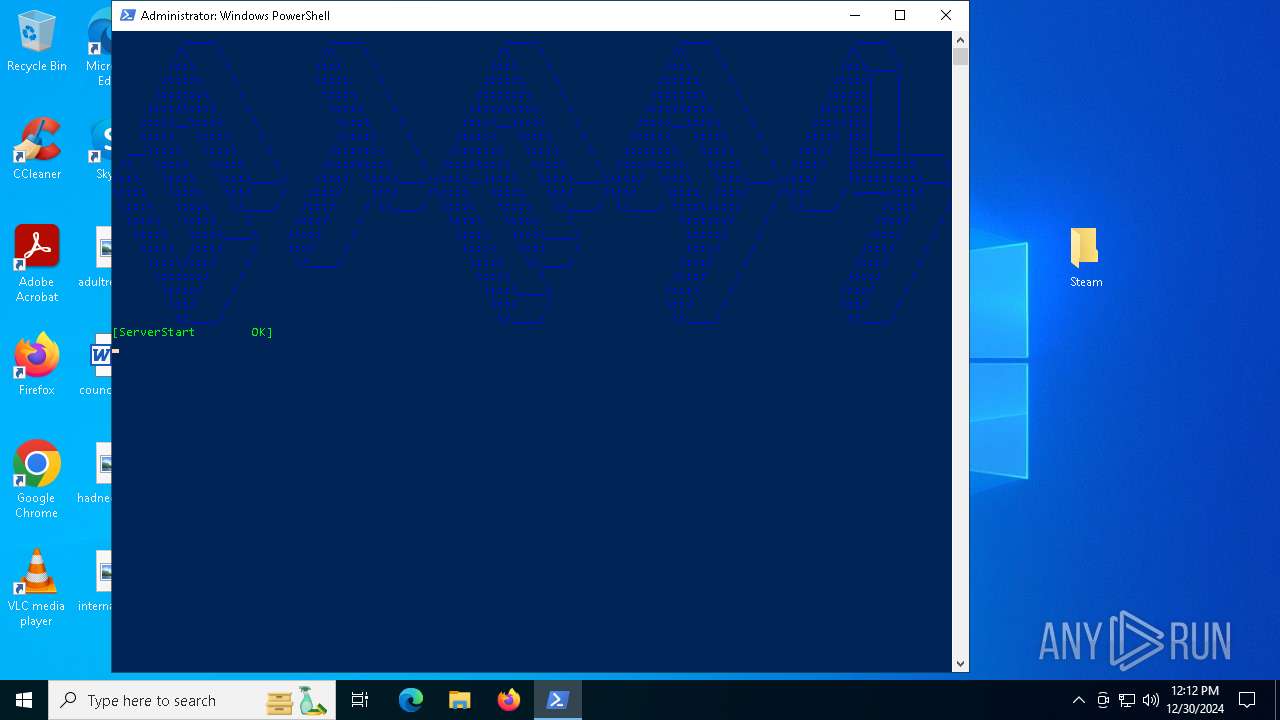
Task: Click PowerShell scrollbar down arrow
Action: tap(960, 663)
